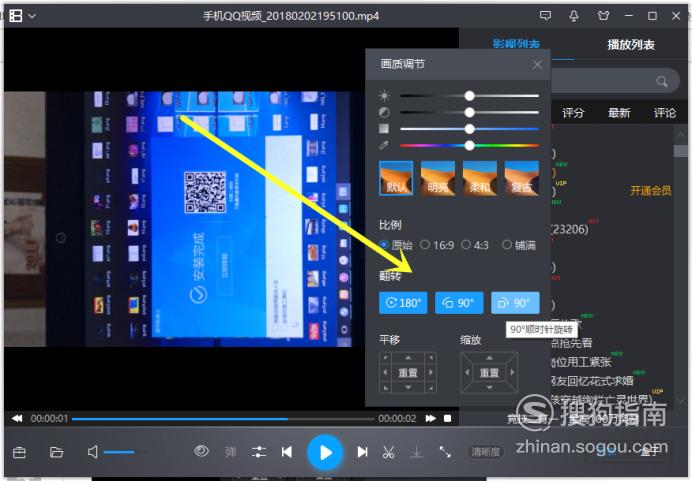Open the scissors clip tool

point(388,452)
